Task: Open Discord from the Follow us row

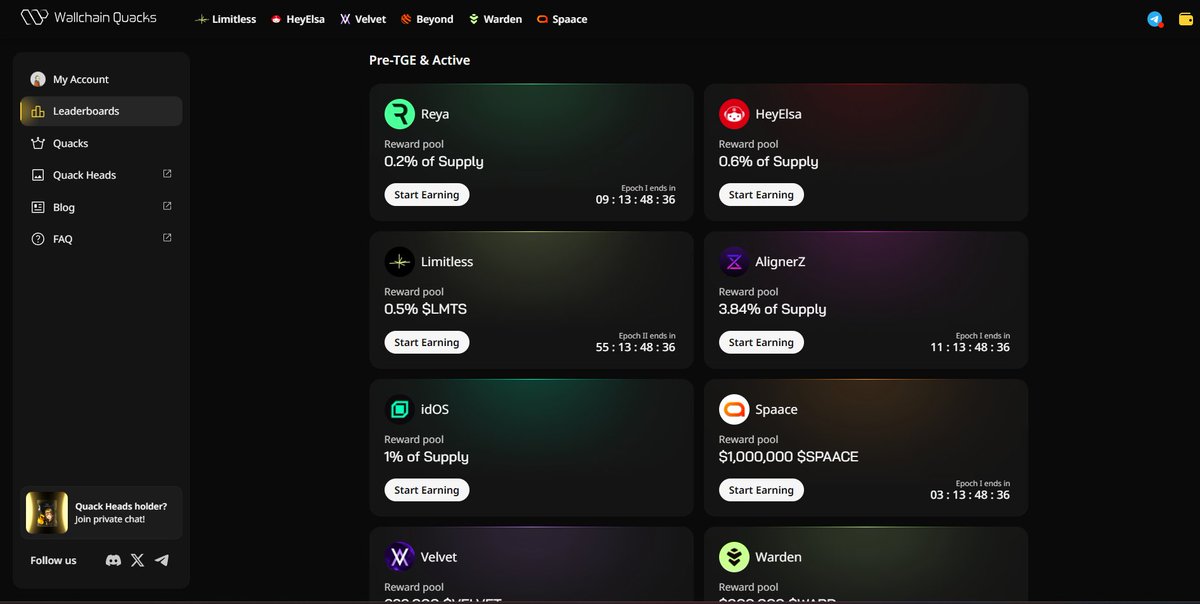Action: pos(113,560)
